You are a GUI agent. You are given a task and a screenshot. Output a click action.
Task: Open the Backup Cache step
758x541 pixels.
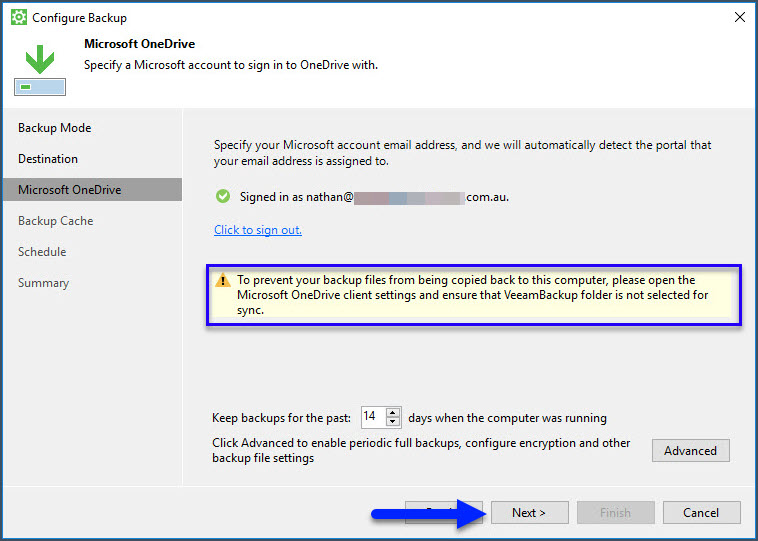(55, 221)
